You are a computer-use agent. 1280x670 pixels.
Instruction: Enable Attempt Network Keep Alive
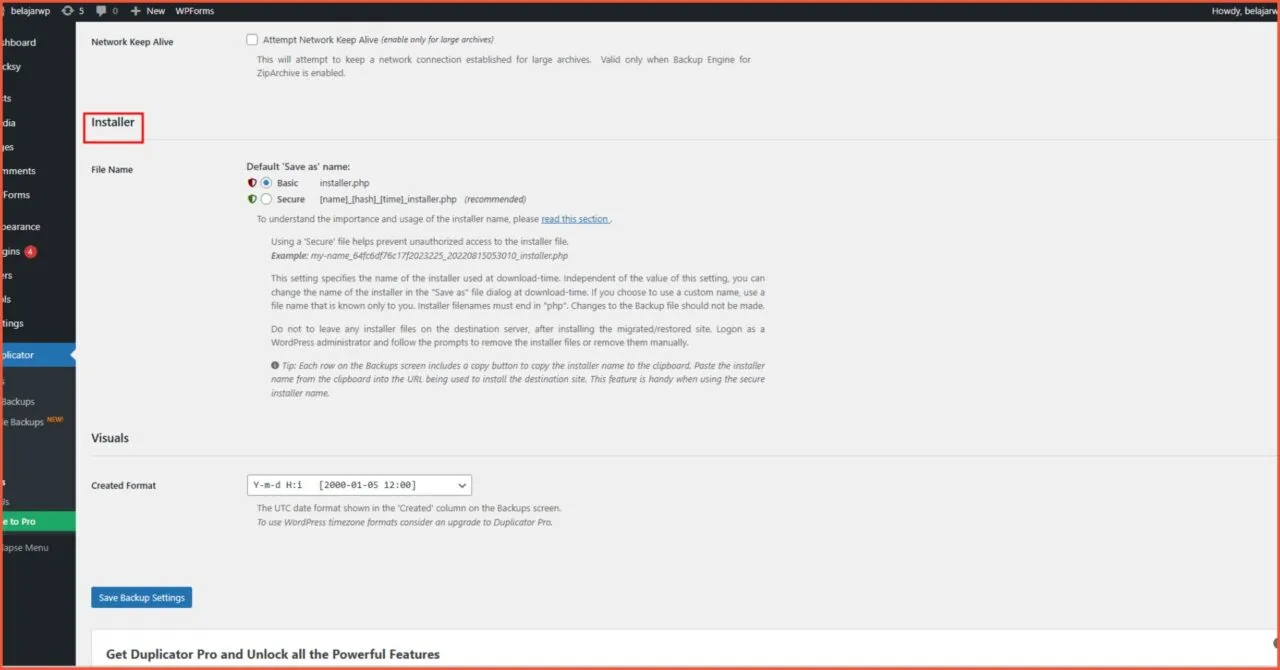pyautogui.click(x=252, y=39)
